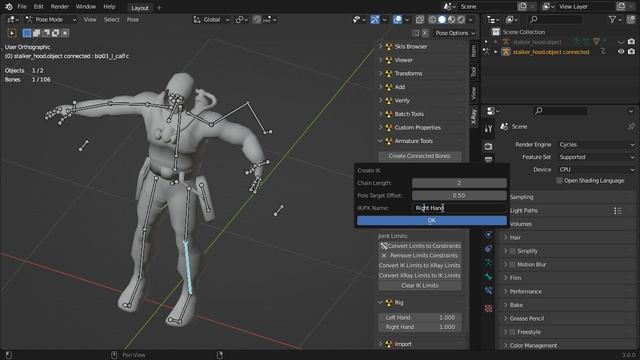Toggle render camera for stalker_hood.object connected

click(631, 52)
